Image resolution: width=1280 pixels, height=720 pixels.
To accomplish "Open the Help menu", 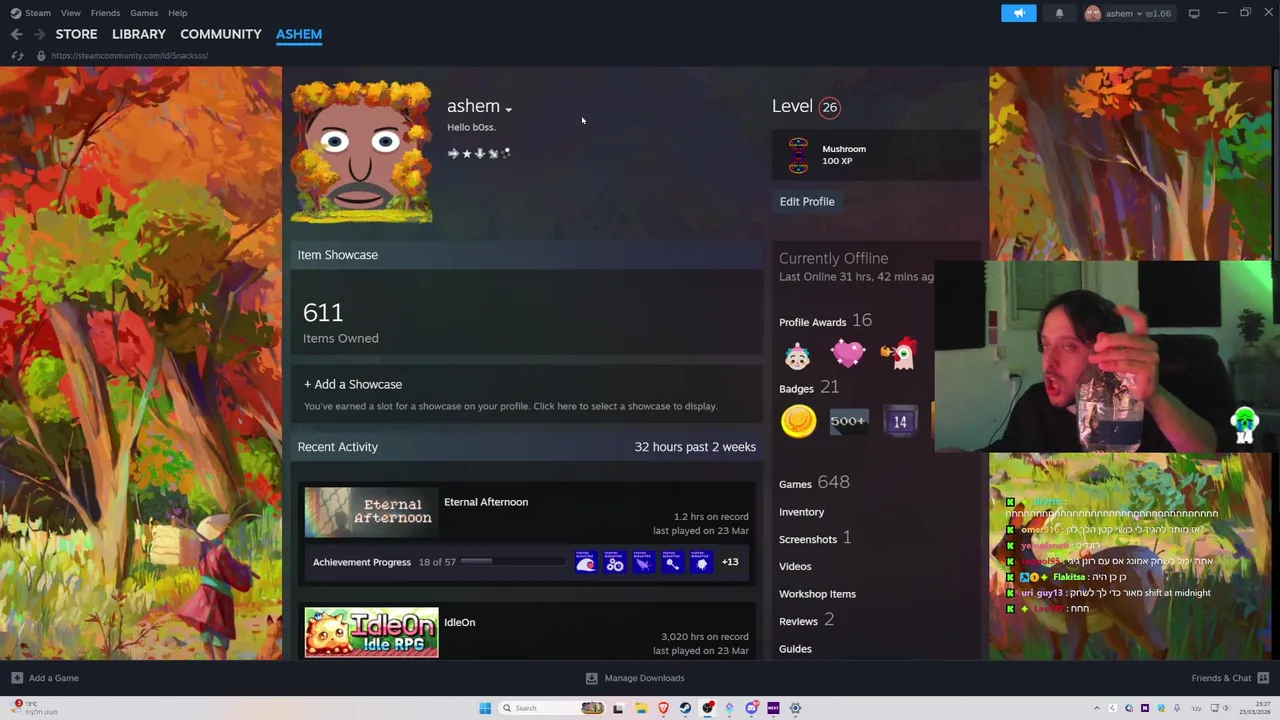I will pos(178,13).
